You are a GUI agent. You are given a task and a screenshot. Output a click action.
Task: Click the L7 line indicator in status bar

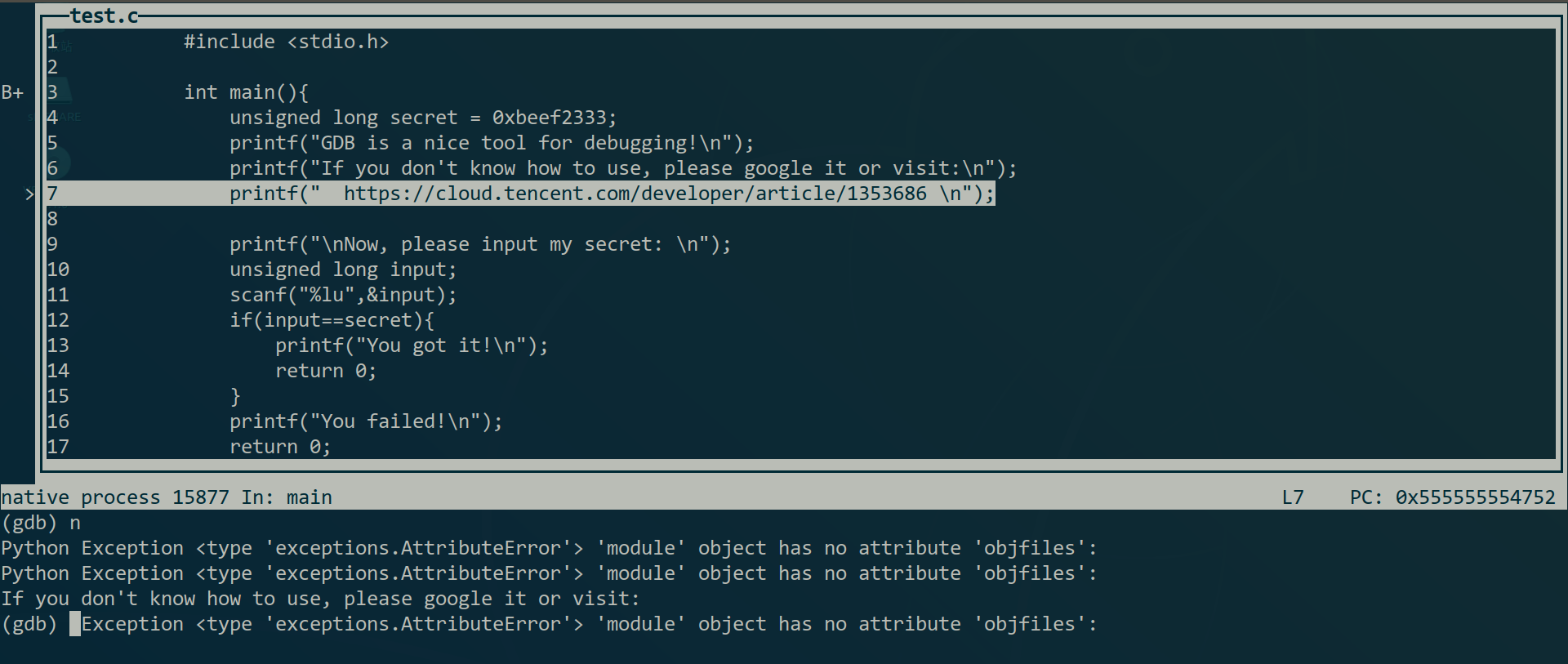coord(1293,497)
